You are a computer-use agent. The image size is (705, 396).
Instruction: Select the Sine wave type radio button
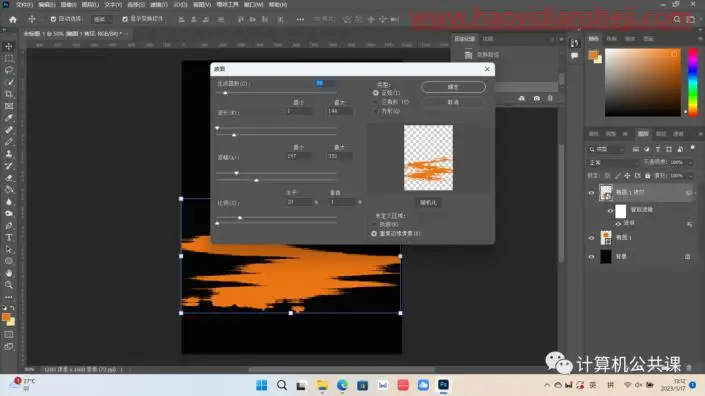[x=376, y=93]
